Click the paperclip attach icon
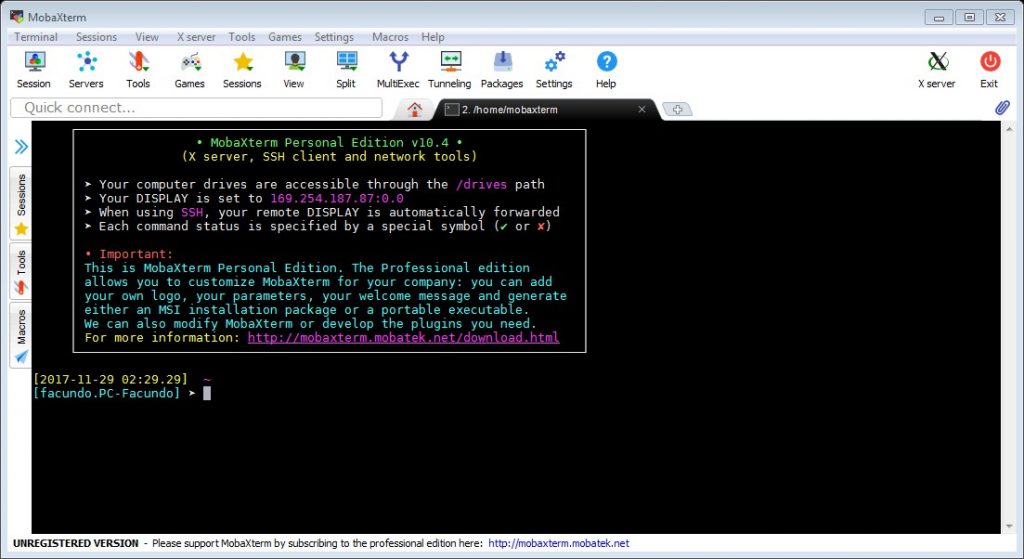Image resolution: width=1024 pixels, height=559 pixels. [x=1002, y=108]
